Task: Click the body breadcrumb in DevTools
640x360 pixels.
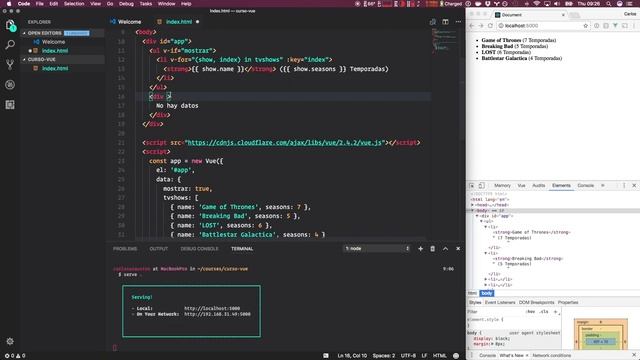Action: pos(487,293)
